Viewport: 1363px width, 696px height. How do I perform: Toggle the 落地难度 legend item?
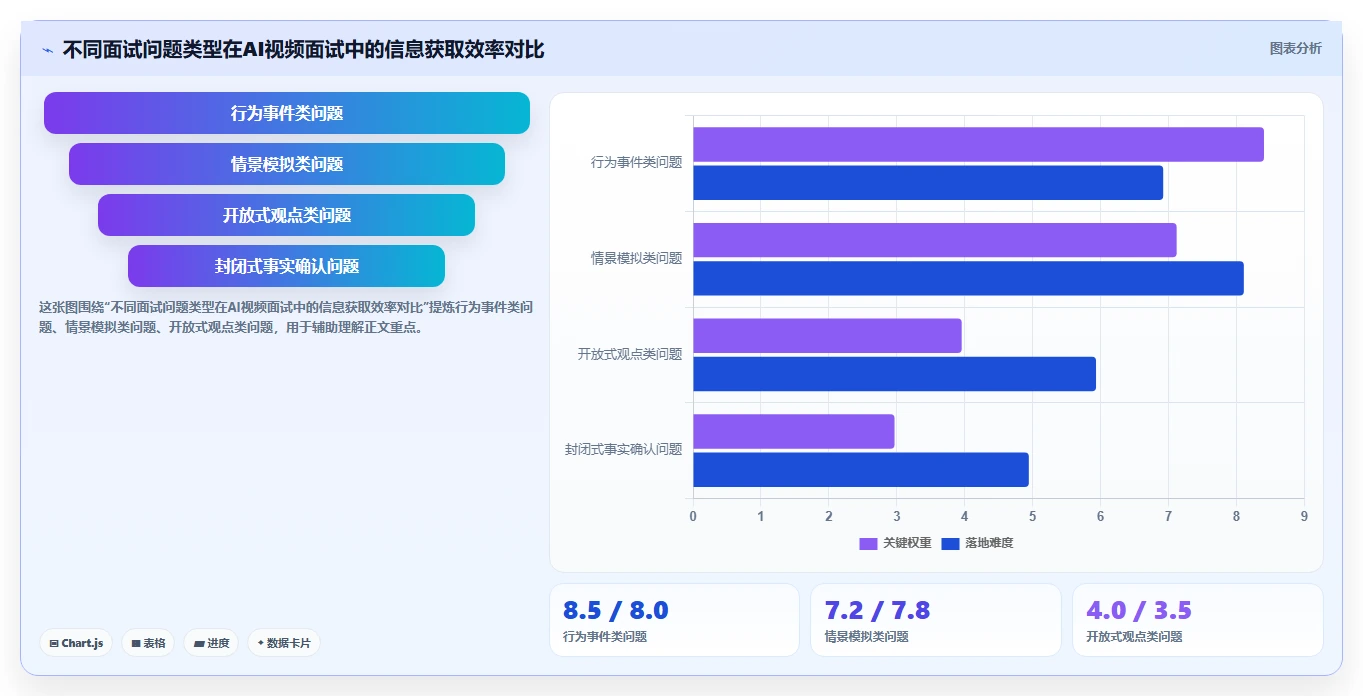coord(977,543)
